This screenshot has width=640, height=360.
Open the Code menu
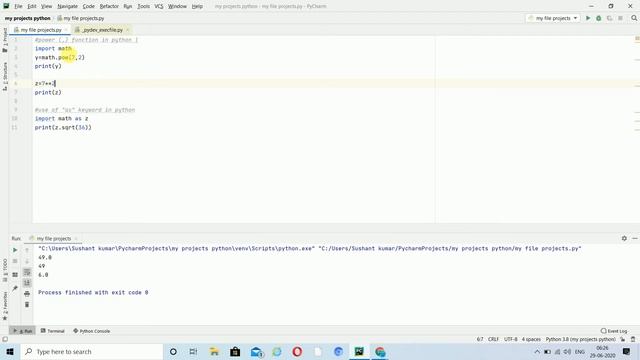(x=89, y=6)
